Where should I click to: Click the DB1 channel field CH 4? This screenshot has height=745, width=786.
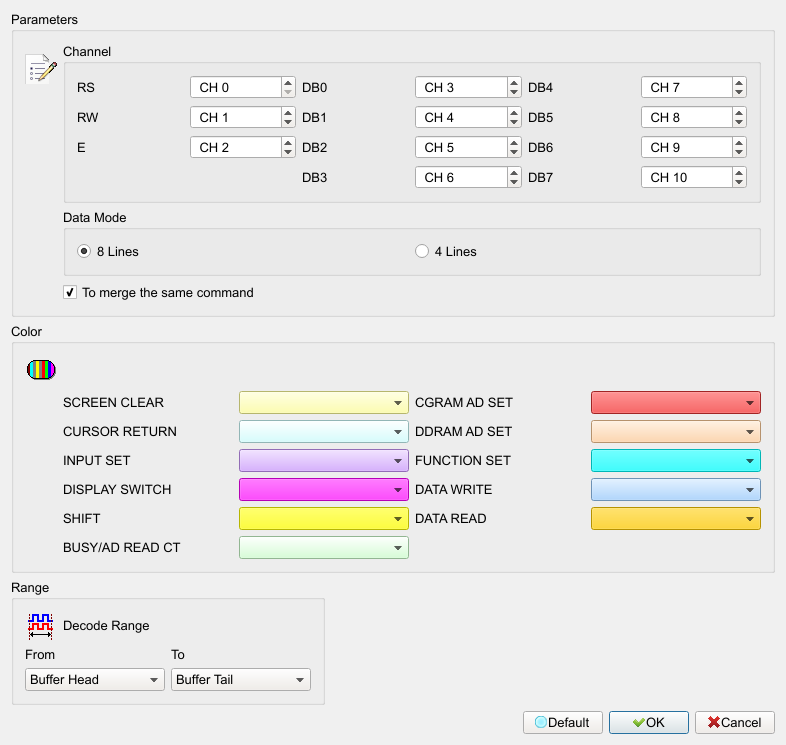point(461,117)
